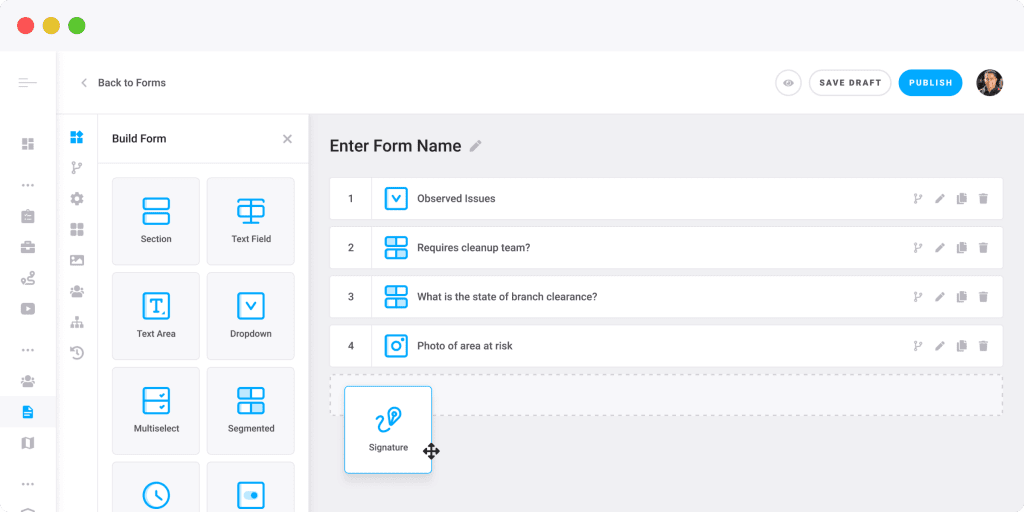Click the PUBLISH button
Viewport: 1024px width, 512px height.
930,83
